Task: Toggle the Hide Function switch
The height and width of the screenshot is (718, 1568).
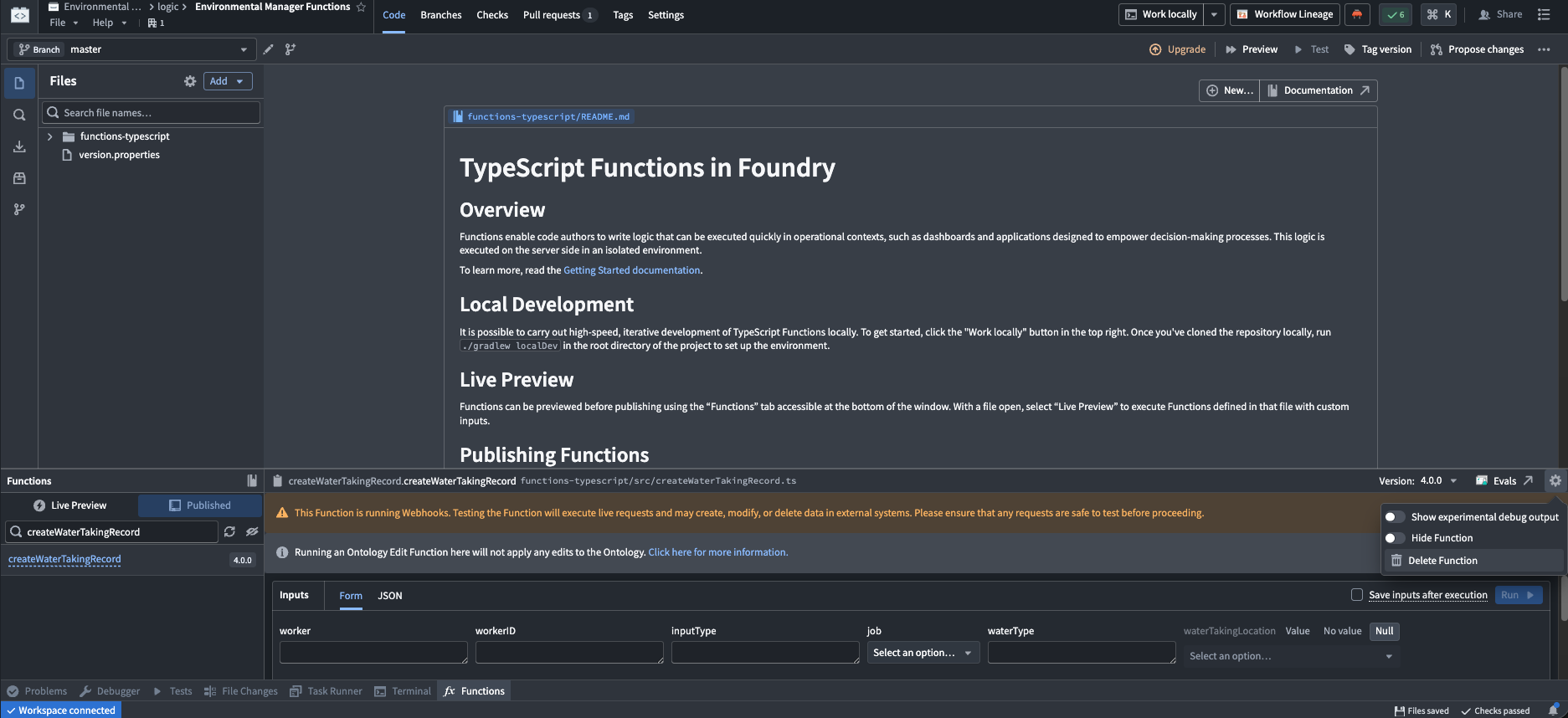Action: [1395, 538]
